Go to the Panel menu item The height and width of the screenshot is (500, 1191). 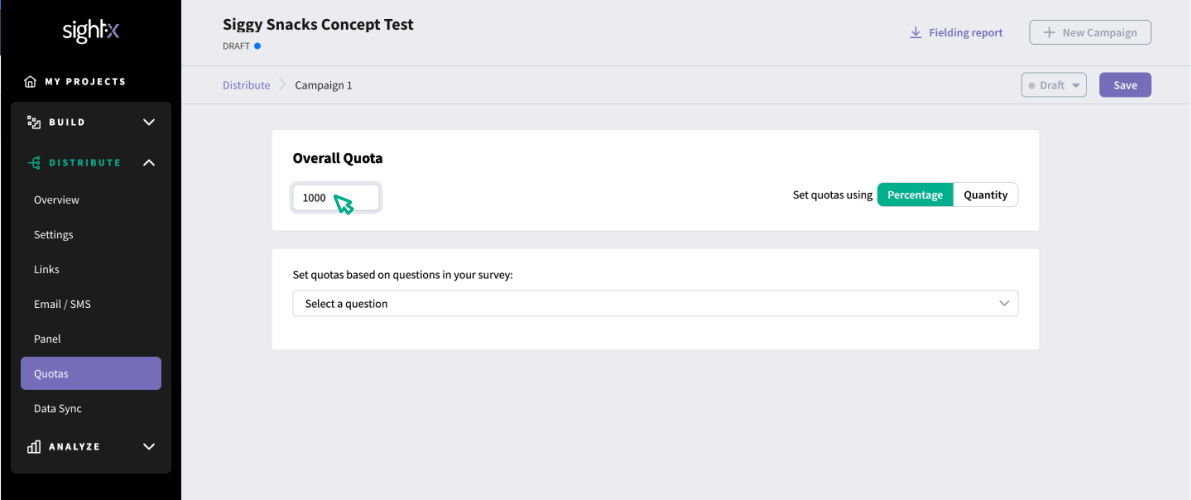[x=47, y=339]
